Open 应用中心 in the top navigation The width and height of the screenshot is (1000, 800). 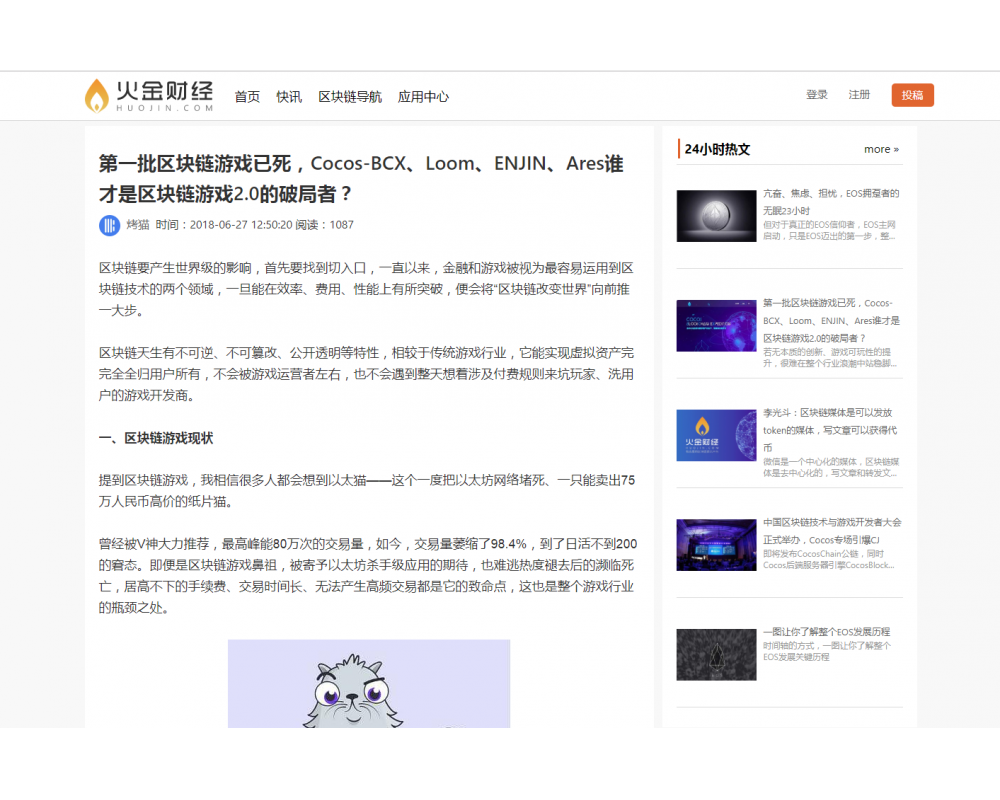[x=423, y=96]
